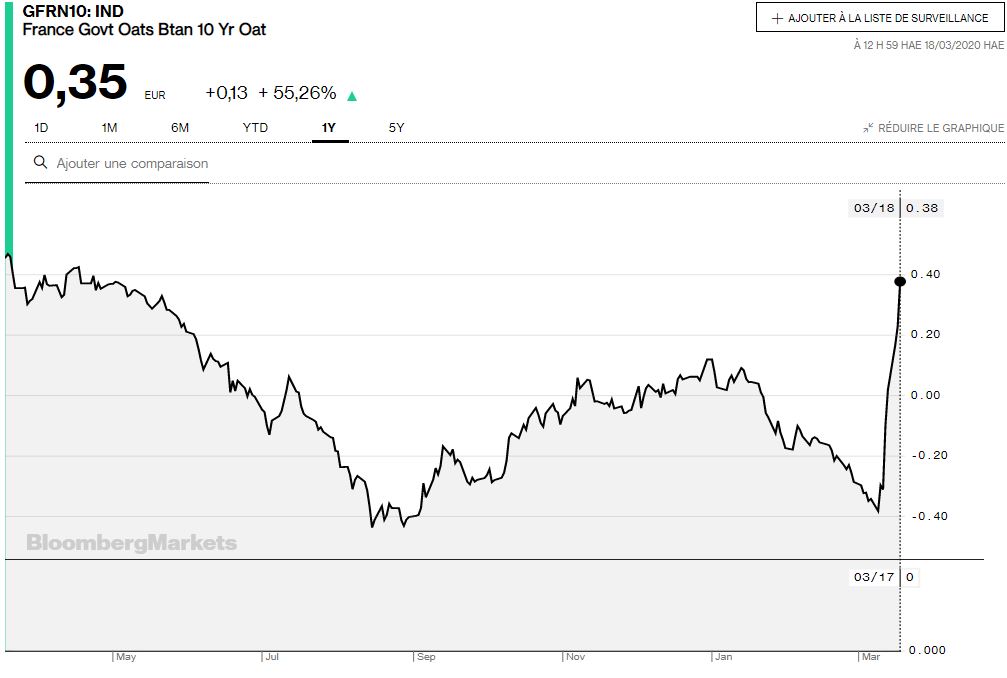Click the BloombergMarkets watermark logo

pos(131,543)
